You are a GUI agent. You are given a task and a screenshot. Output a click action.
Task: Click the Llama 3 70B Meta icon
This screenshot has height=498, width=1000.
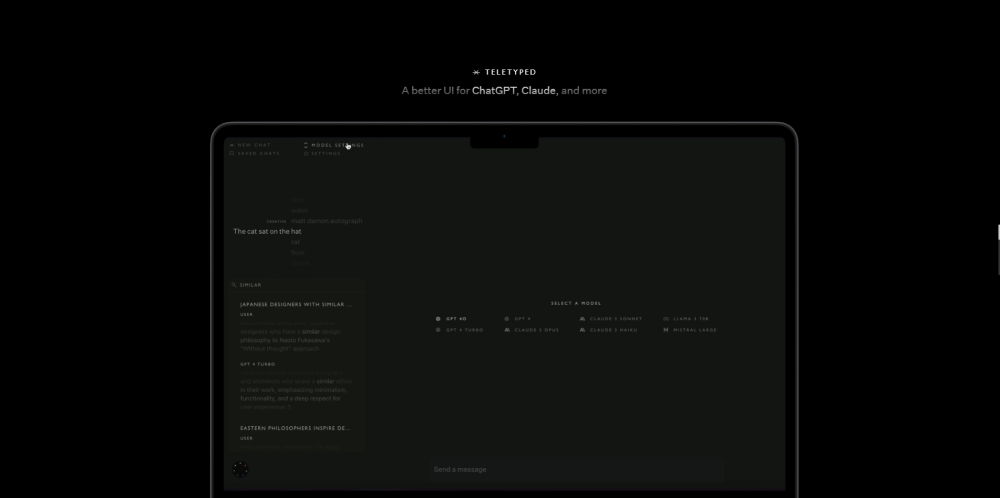(666, 318)
